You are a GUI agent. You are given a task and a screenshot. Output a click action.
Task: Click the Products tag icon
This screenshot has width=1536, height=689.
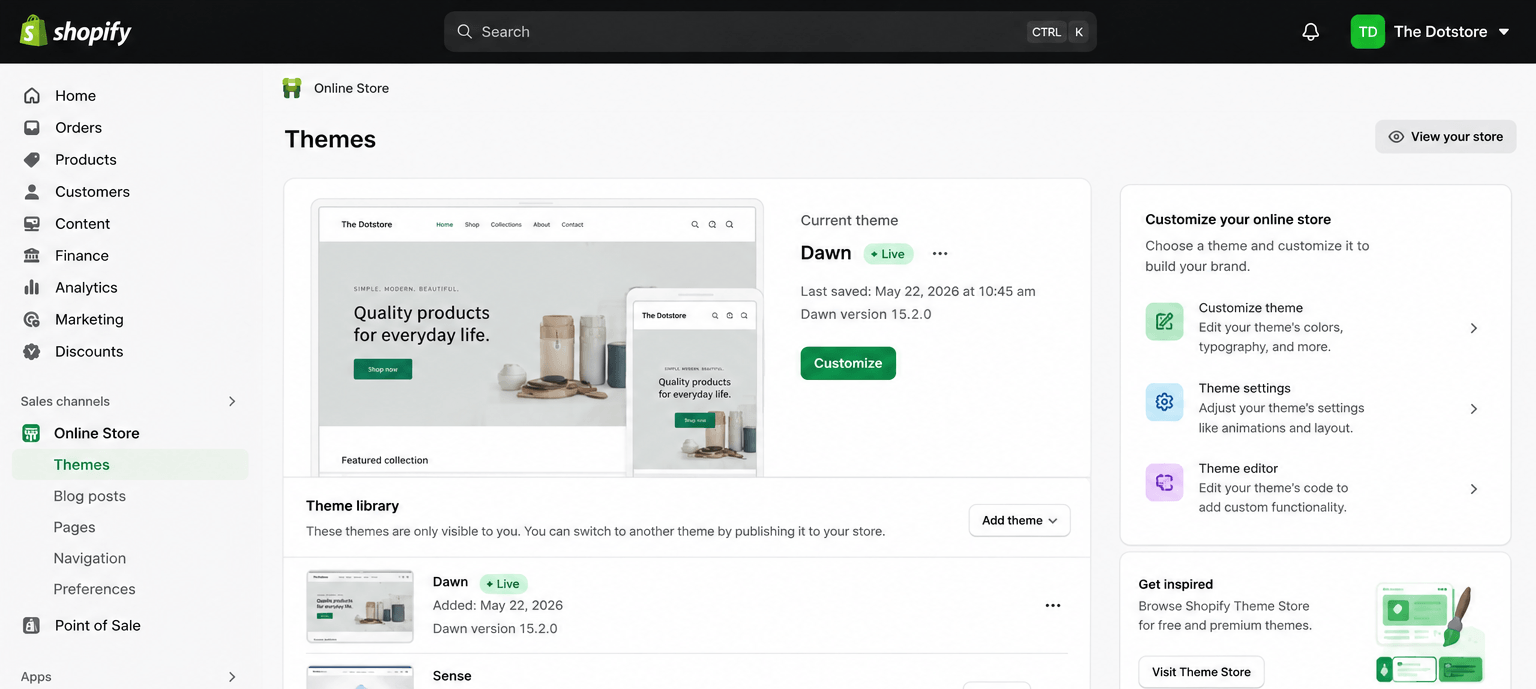point(32,160)
